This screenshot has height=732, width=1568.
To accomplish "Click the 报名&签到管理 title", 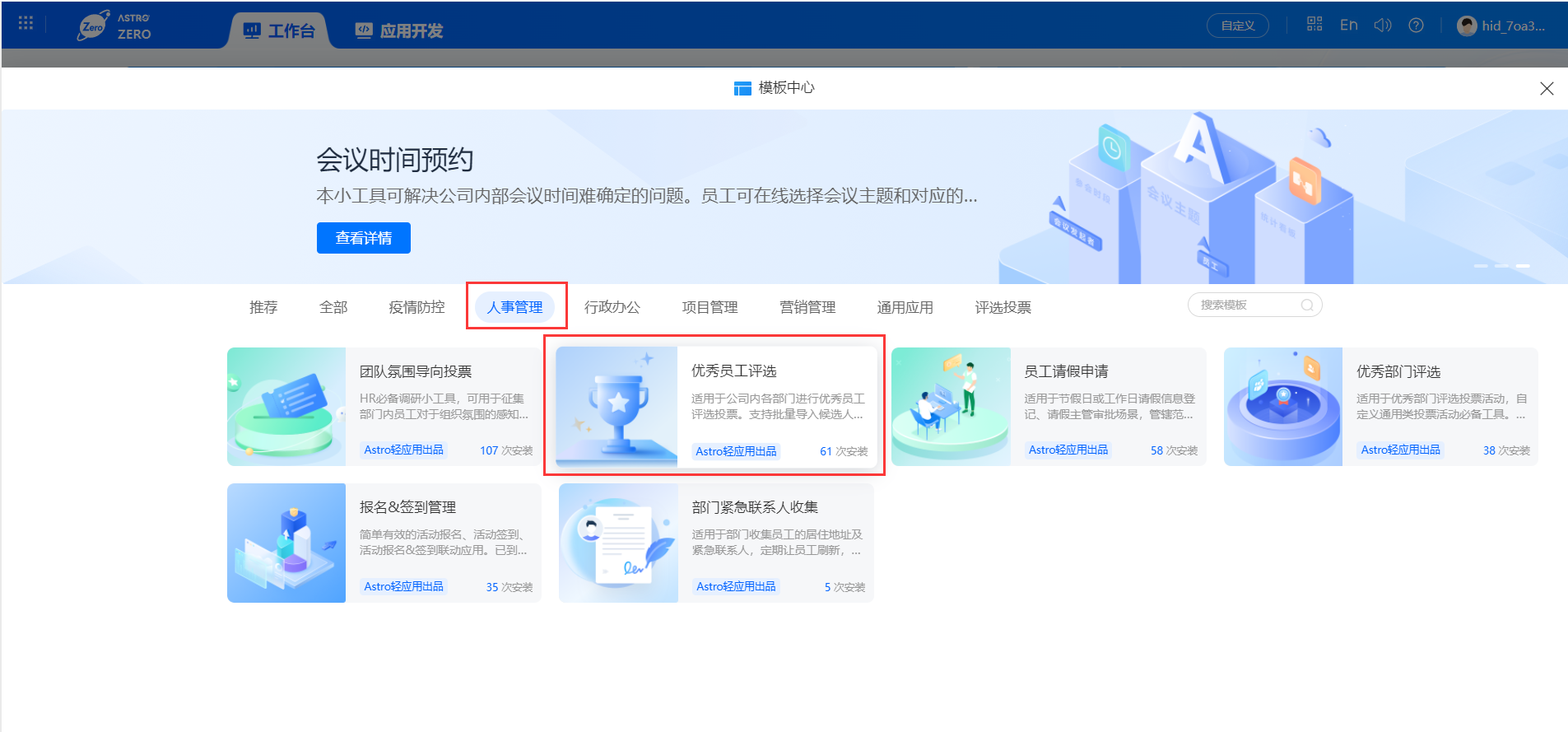I will pos(408,507).
